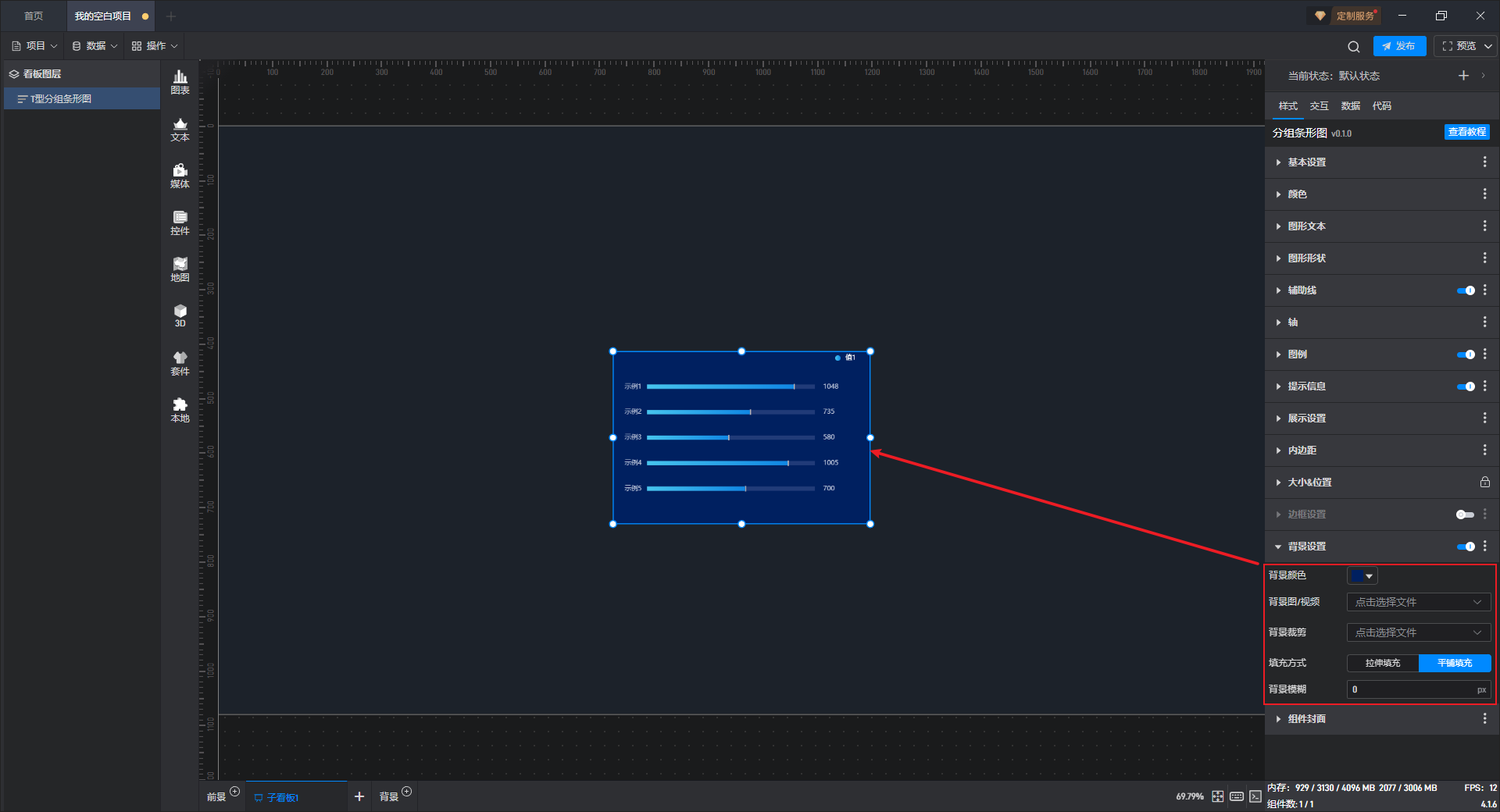This screenshot has height=812, width=1500.
Task: Open the 数据 menu in toolbar
Action: click(95, 46)
